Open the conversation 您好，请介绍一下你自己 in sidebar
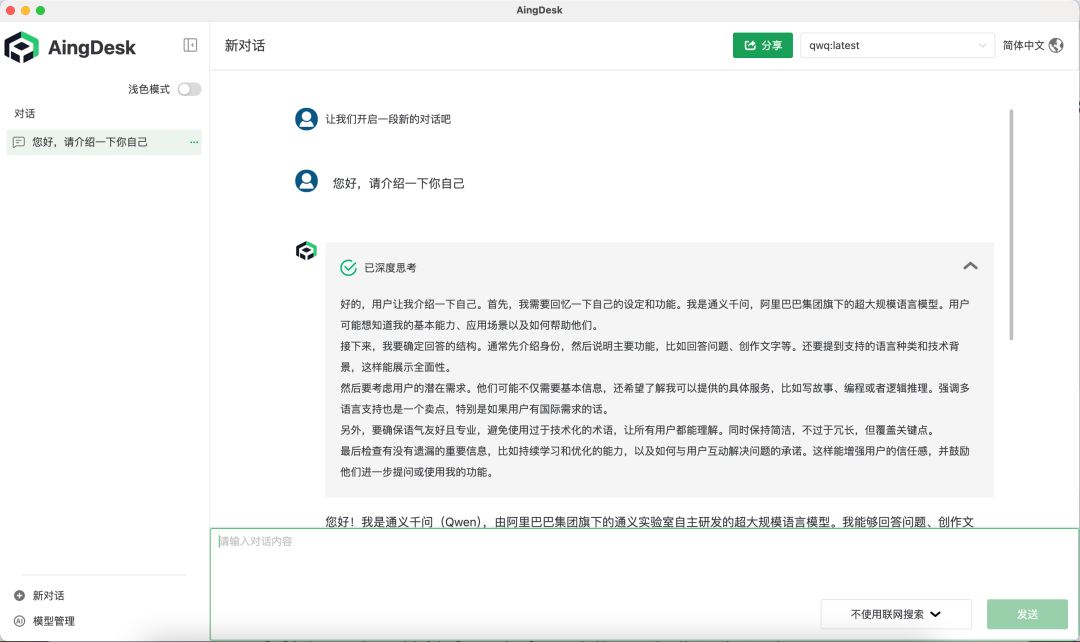Viewport: 1080px width, 642px height. coord(104,142)
